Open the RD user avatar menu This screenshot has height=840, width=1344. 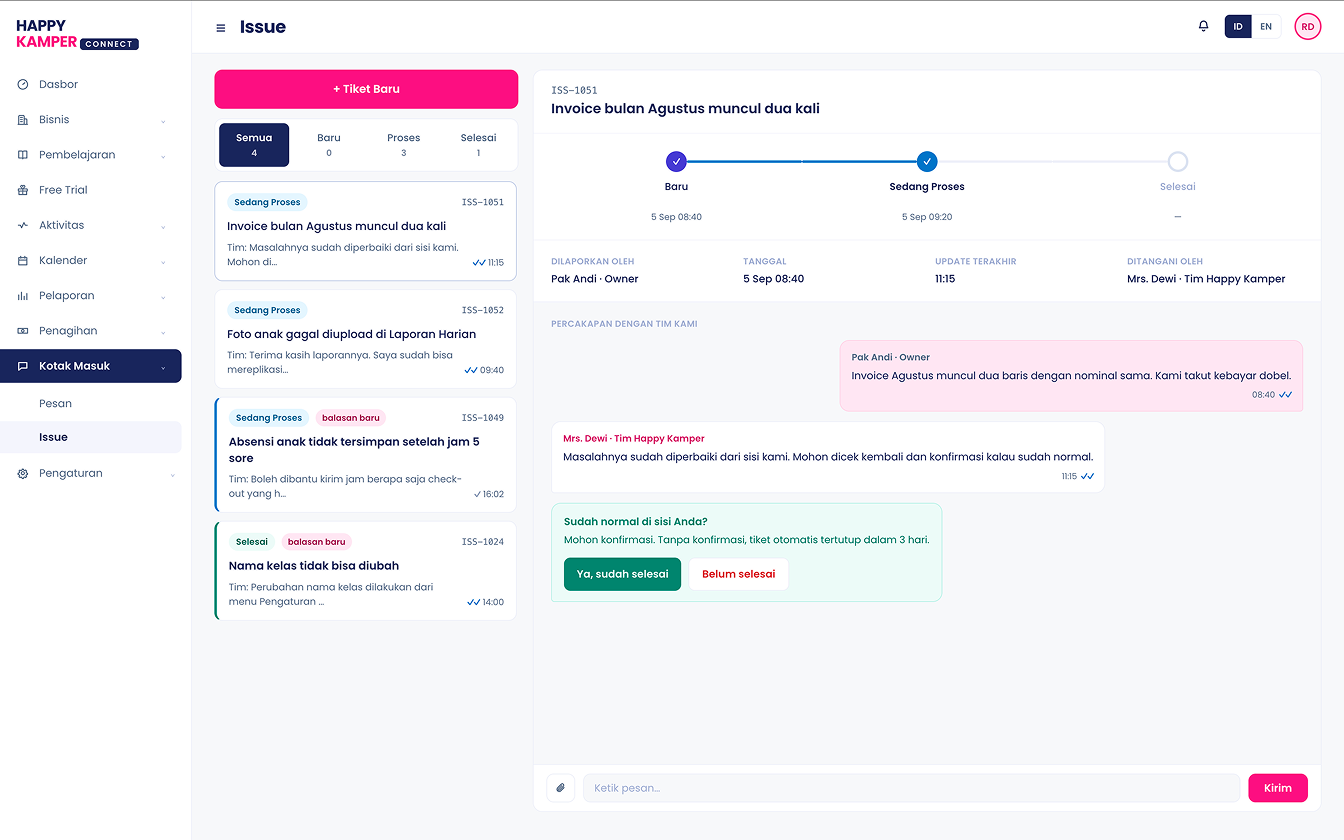(1307, 27)
